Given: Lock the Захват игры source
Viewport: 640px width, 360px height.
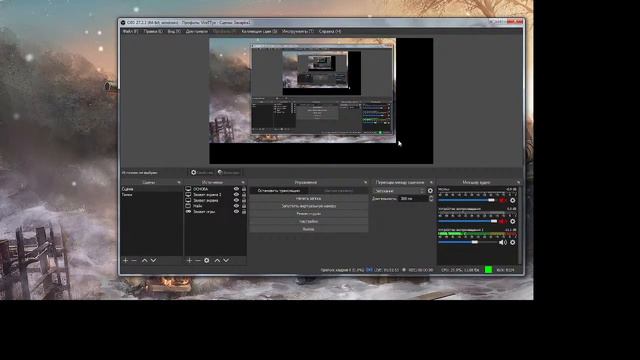Looking at the screenshot, I should point(244,212).
